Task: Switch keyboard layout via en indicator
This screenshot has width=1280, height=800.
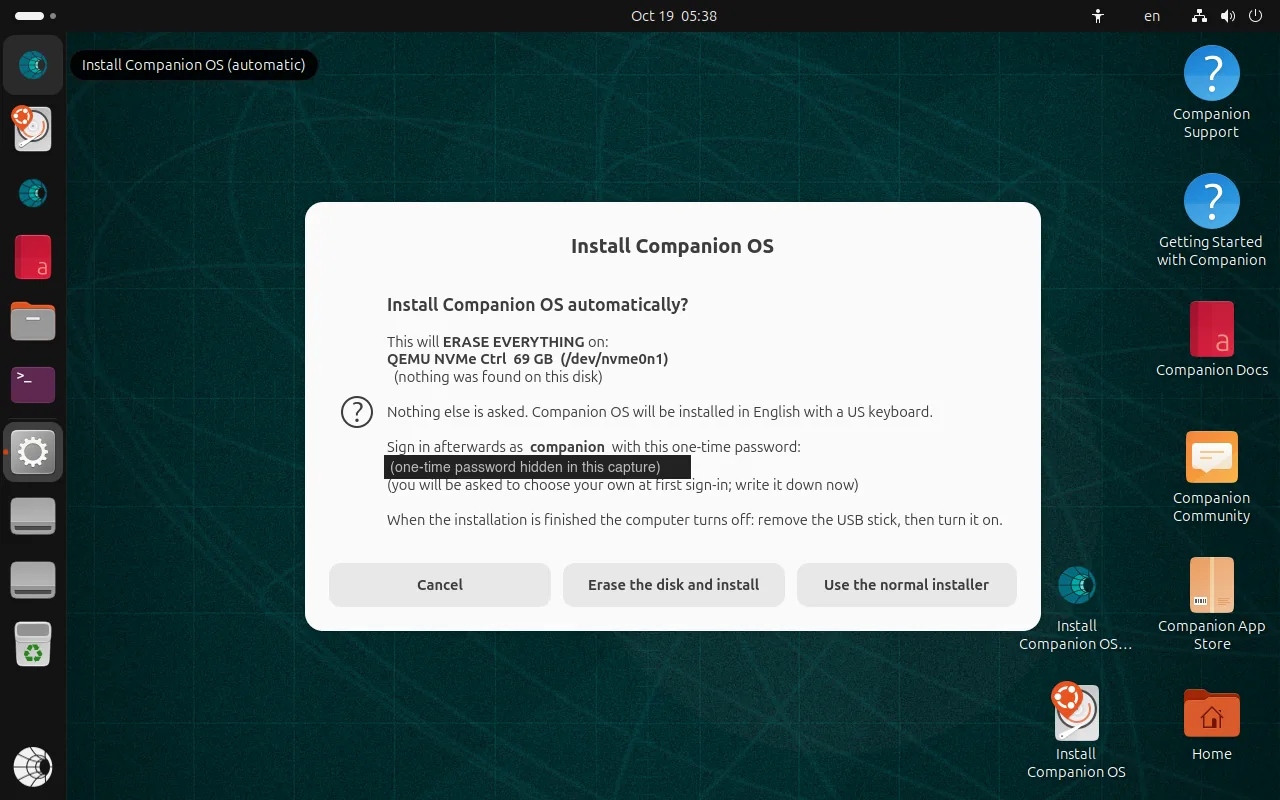Action: 1152,16
